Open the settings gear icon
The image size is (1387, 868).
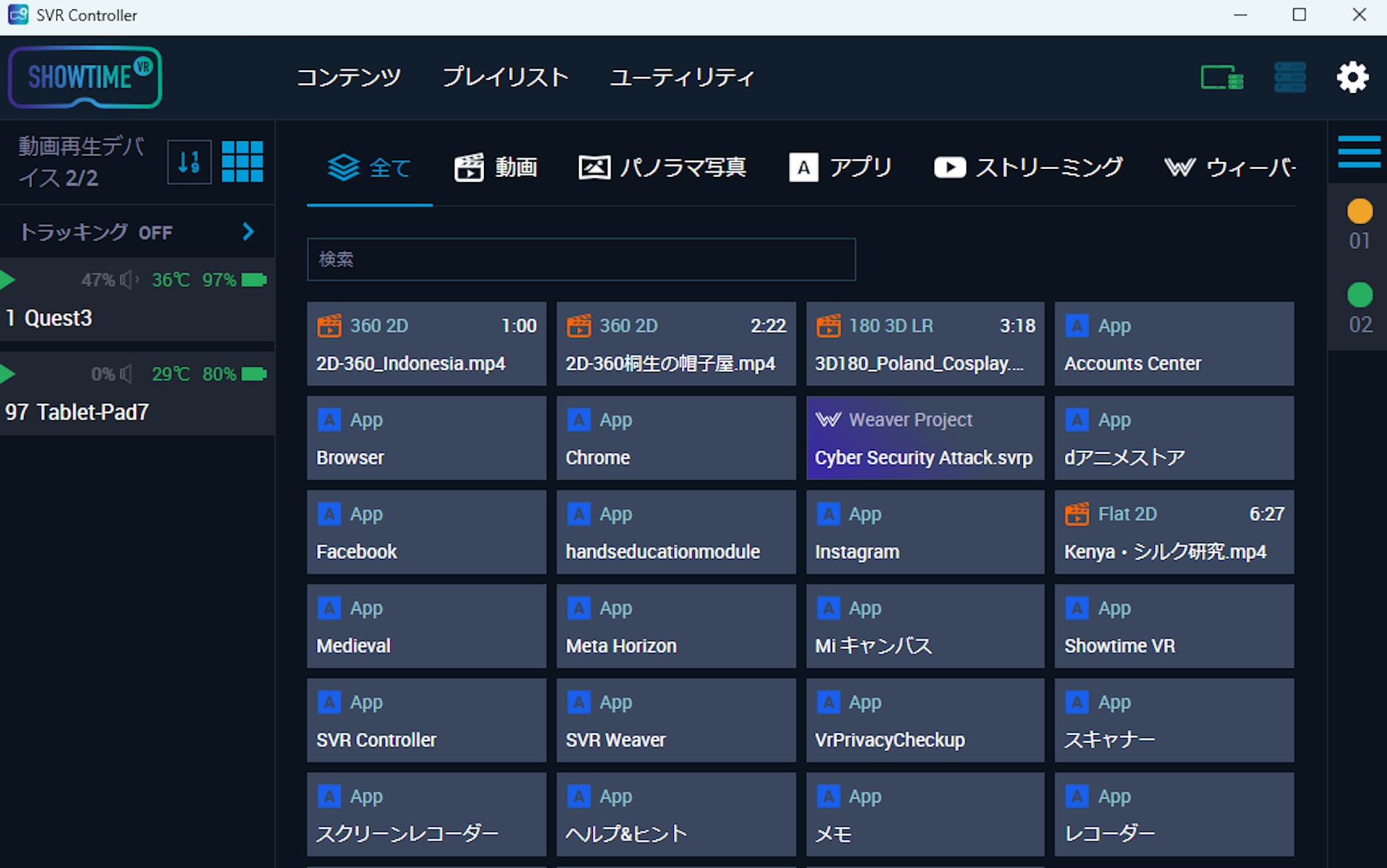[1352, 77]
